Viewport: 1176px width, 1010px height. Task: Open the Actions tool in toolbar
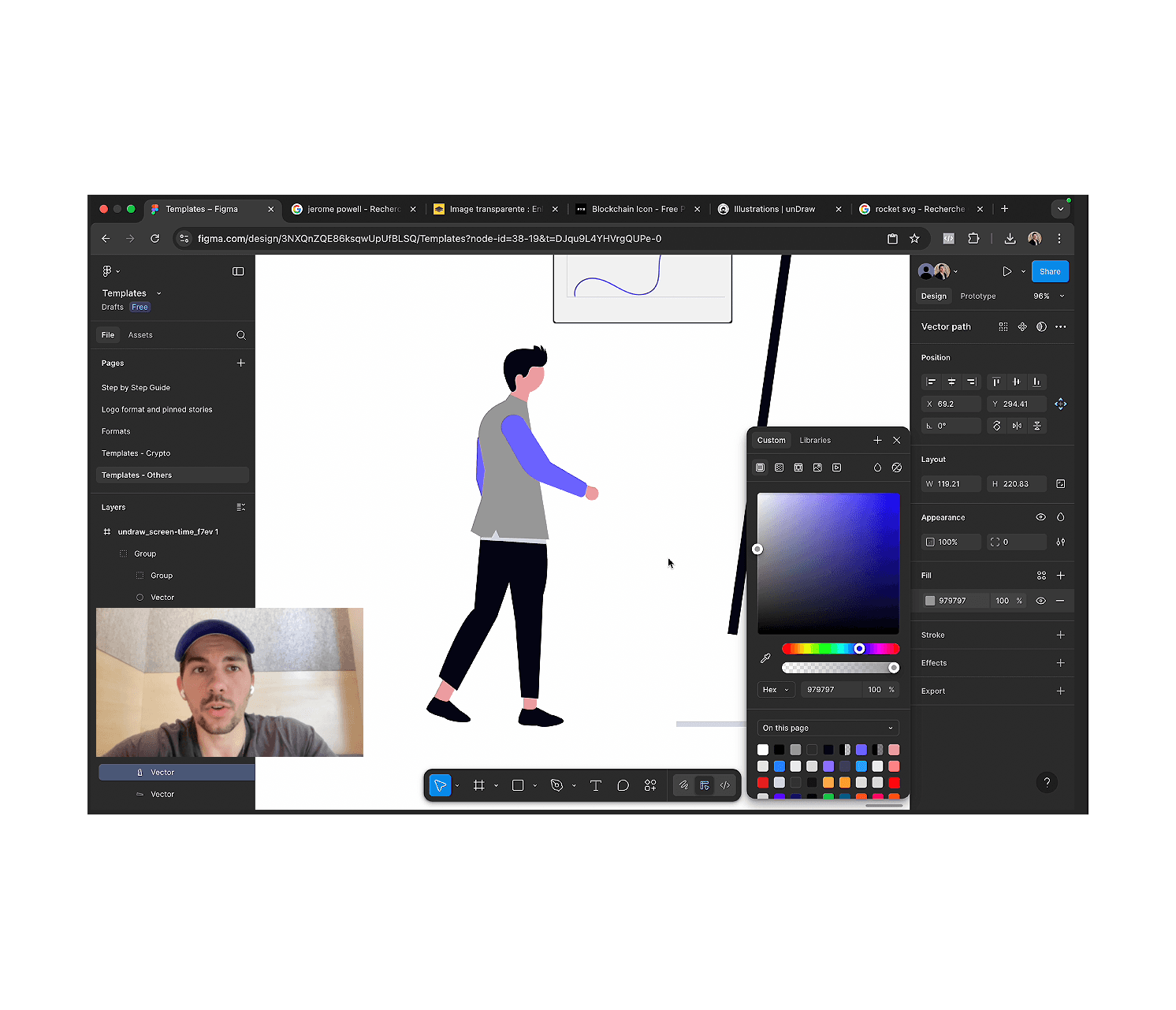[650, 785]
